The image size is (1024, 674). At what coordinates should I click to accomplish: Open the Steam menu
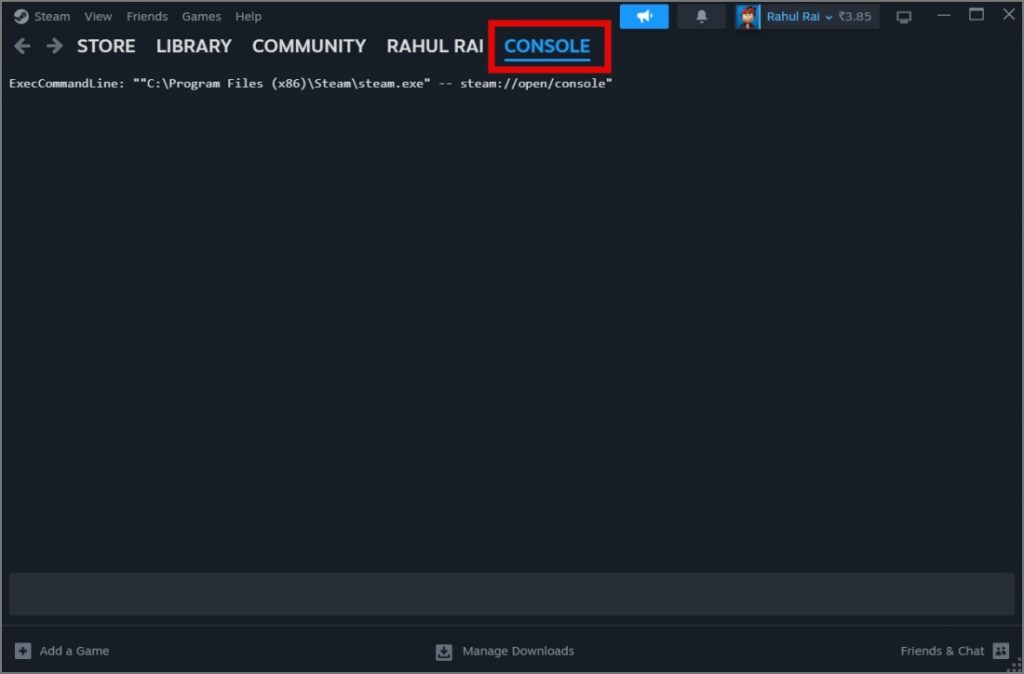pyautogui.click(x=52, y=16)
